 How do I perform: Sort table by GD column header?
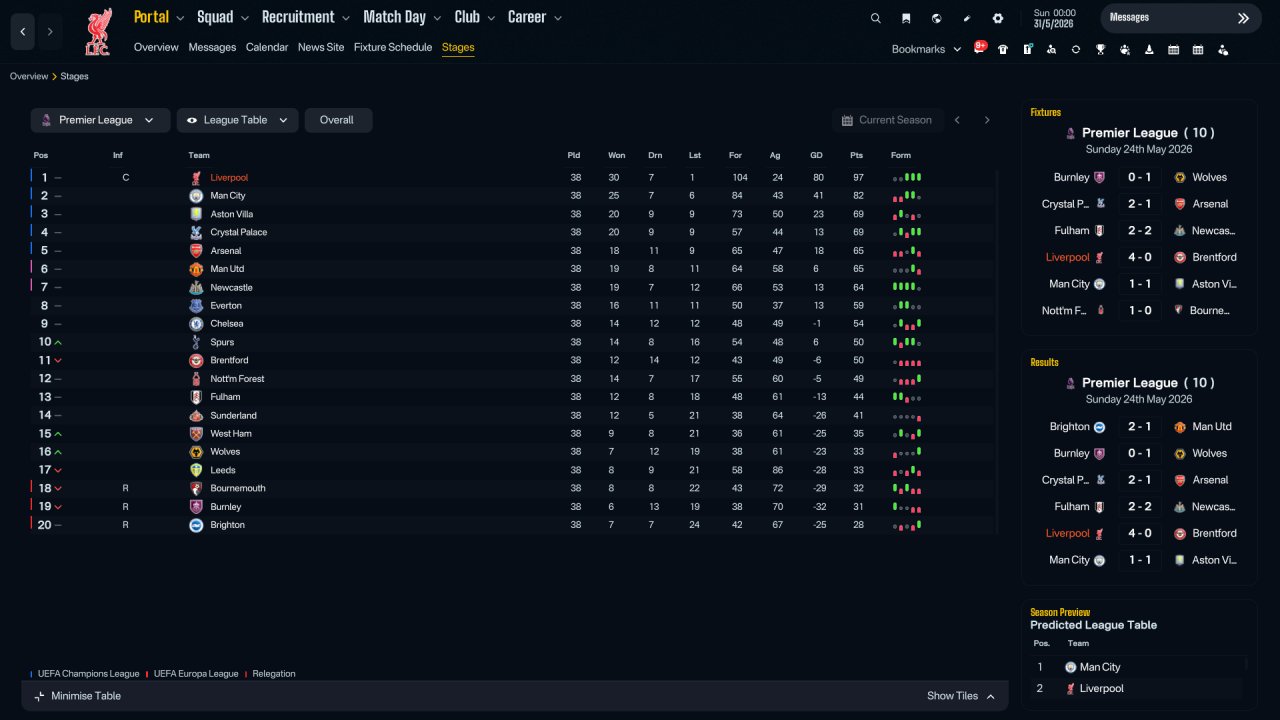click(x=818, y=155)
